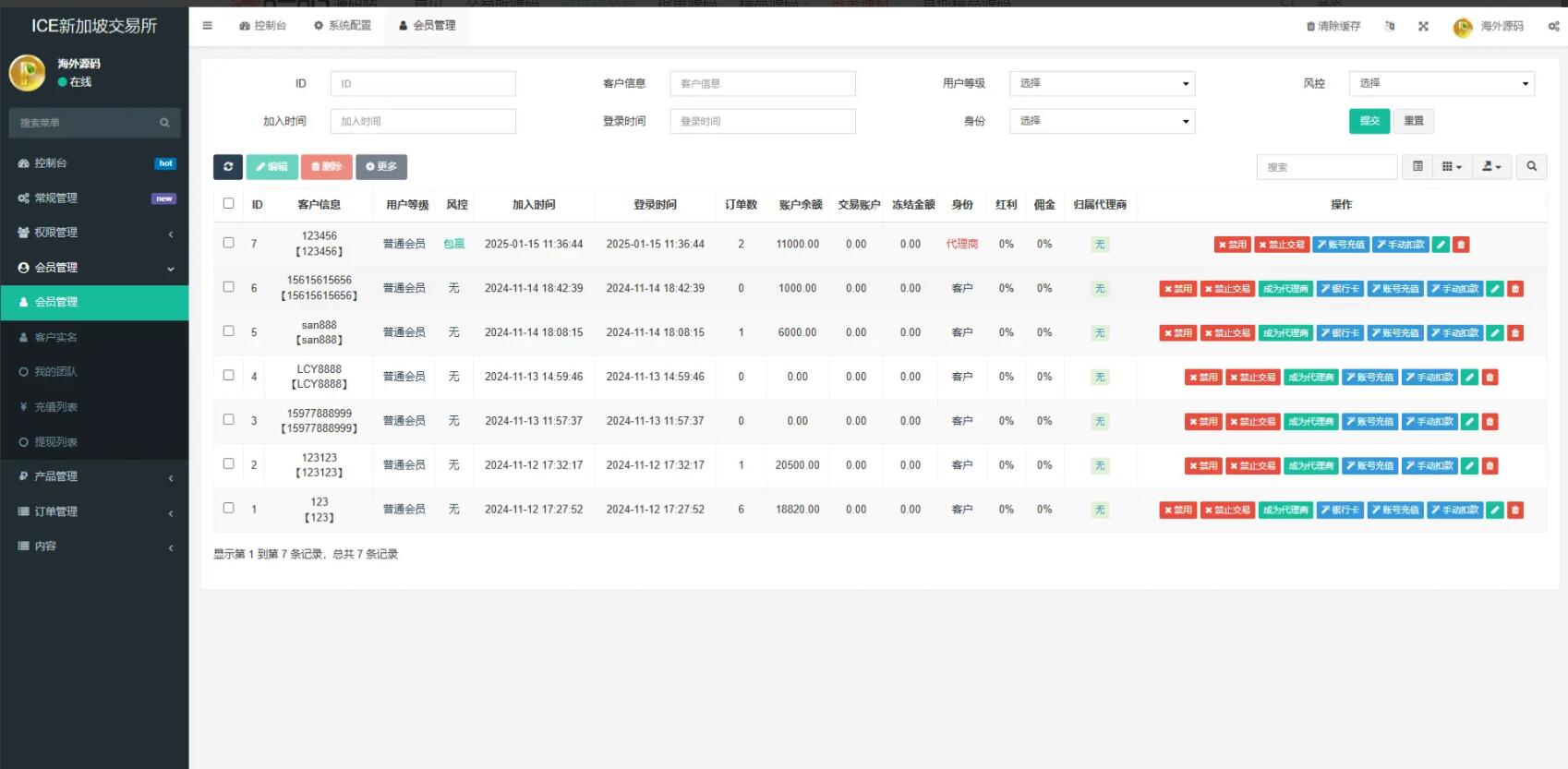Click the green 提交 button
The width and height of the screenshot is (1568, 769).
1369,121
